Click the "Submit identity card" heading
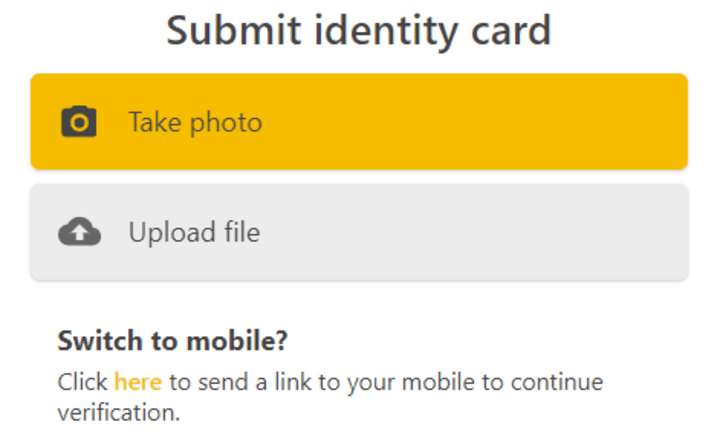 pos(359,30)
